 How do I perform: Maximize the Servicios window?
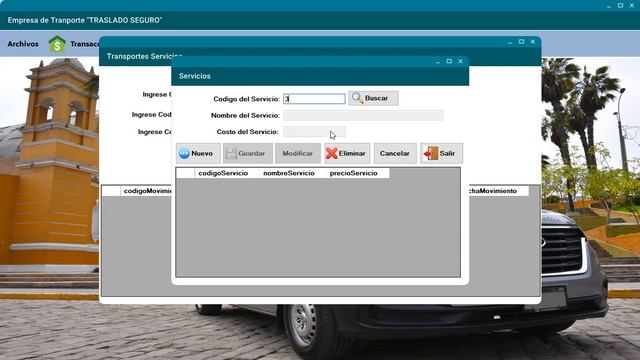click(449, 61)
